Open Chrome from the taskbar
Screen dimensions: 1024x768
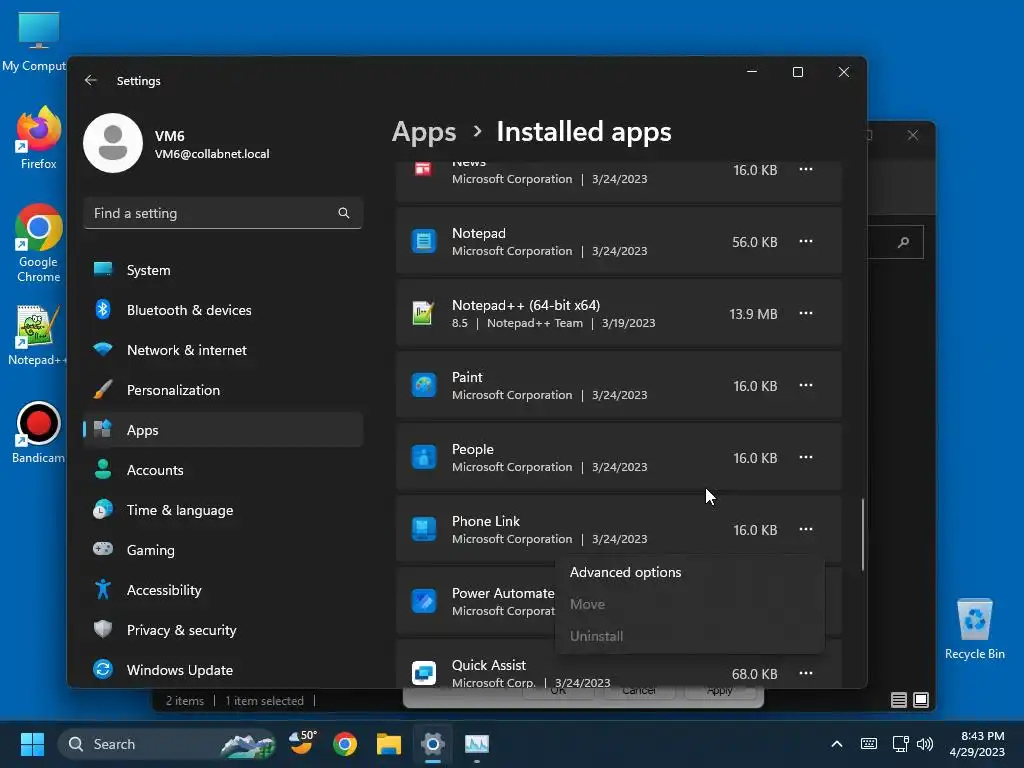tap(345, 744)
